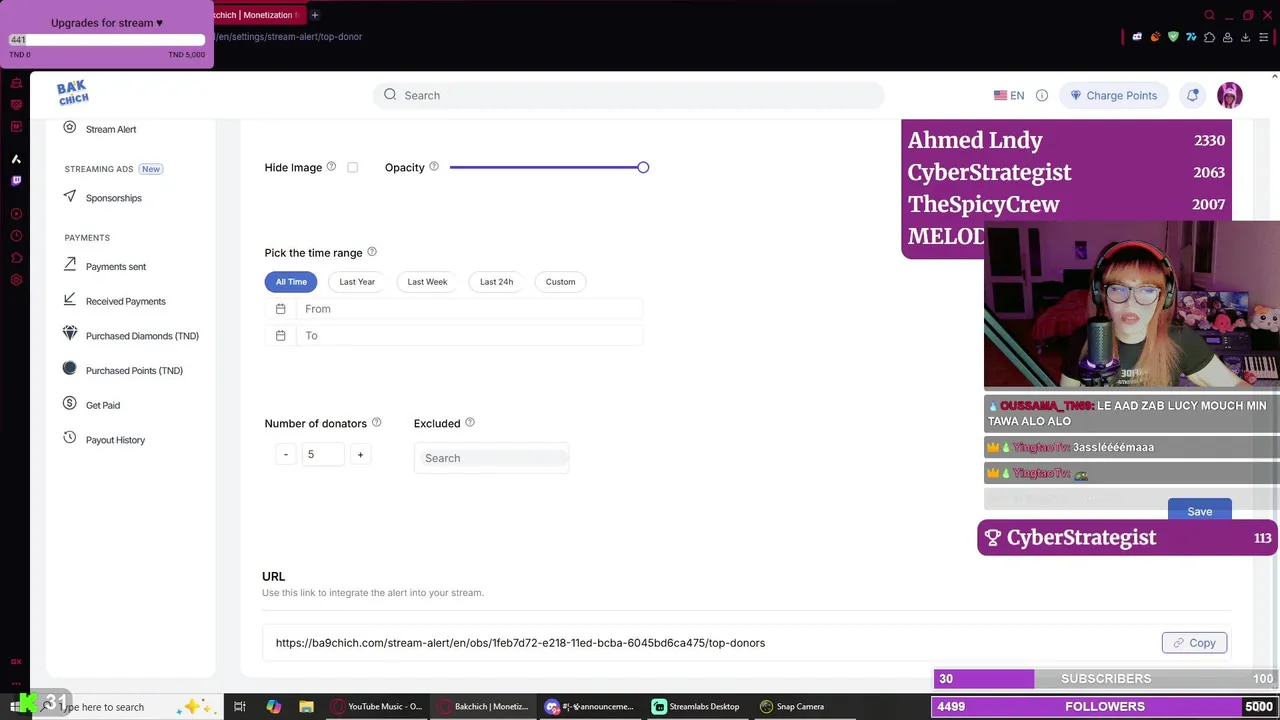Click the Excluded help icon
The image size is (1280, 720).
tap(470, 422)
